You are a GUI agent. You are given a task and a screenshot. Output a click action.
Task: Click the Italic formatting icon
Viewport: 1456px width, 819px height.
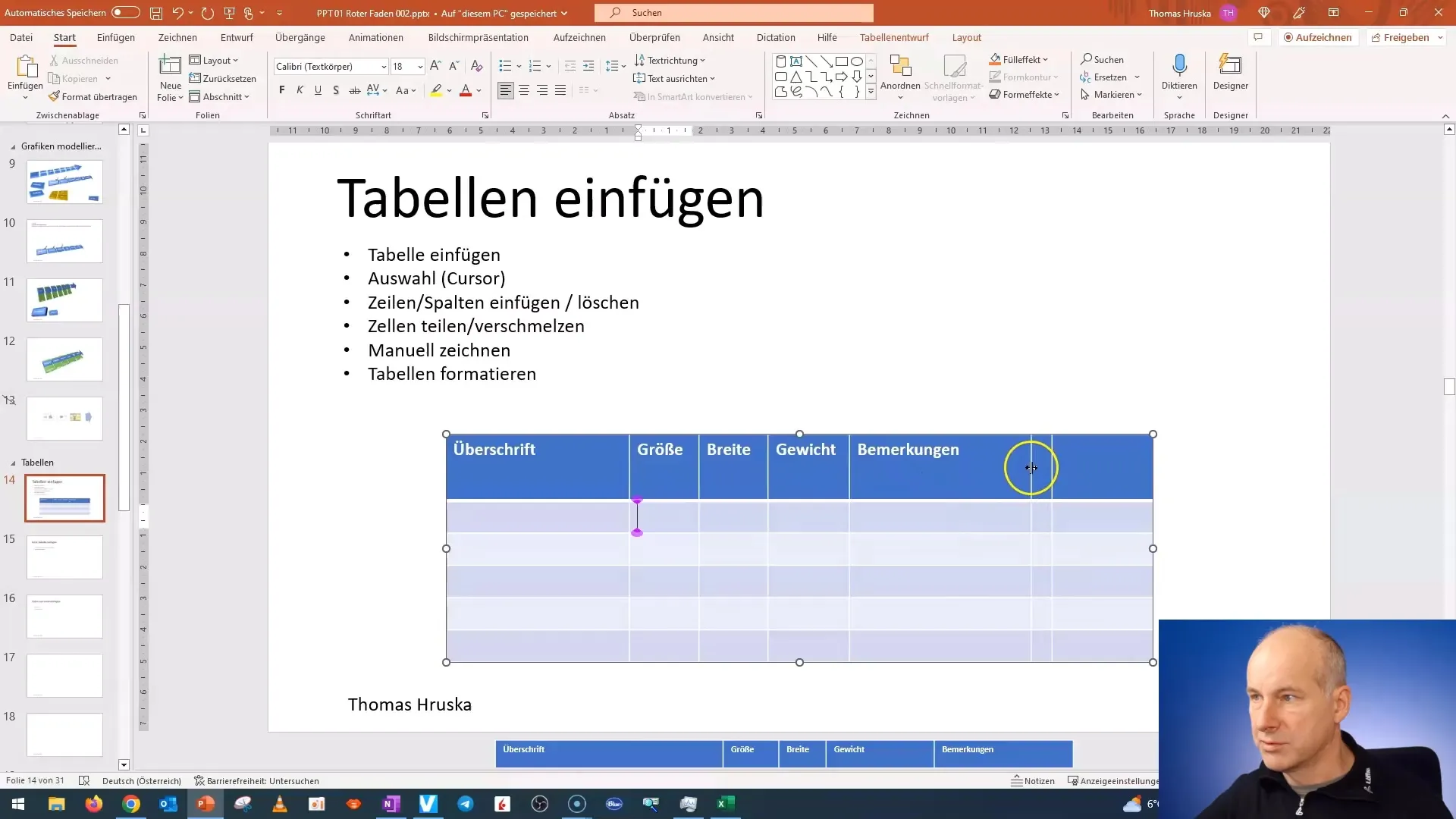[x=301, y=90]
